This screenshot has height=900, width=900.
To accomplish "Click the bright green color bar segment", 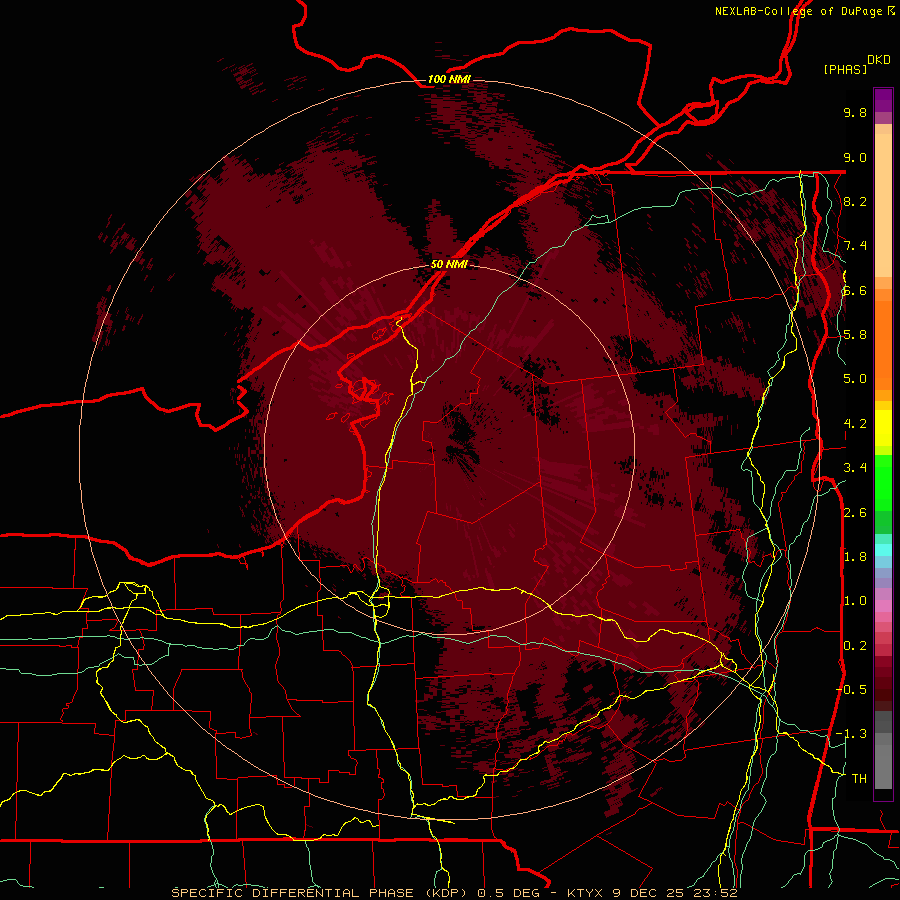I will point(883,484).
